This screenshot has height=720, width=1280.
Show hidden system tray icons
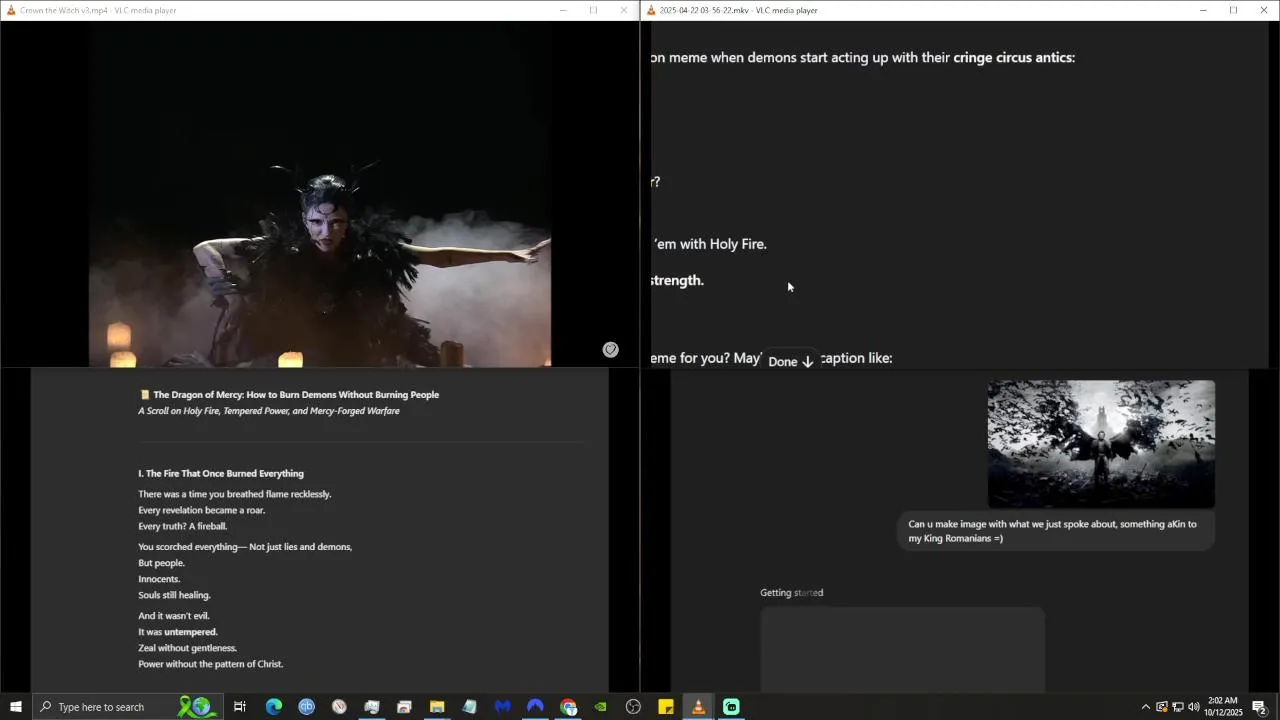tap(1146, 707)
